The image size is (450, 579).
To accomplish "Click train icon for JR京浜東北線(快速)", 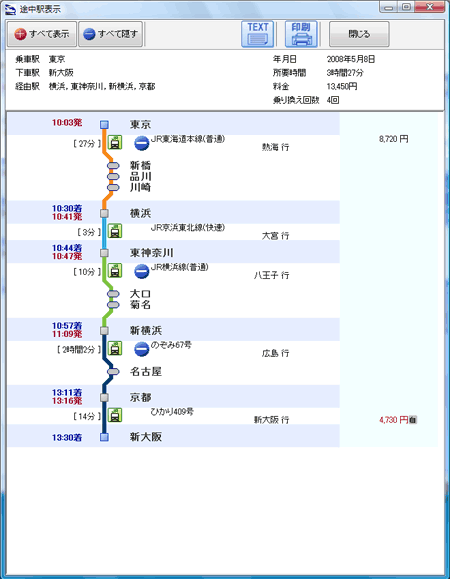I will pyautogui.click(x=115, y=231).
